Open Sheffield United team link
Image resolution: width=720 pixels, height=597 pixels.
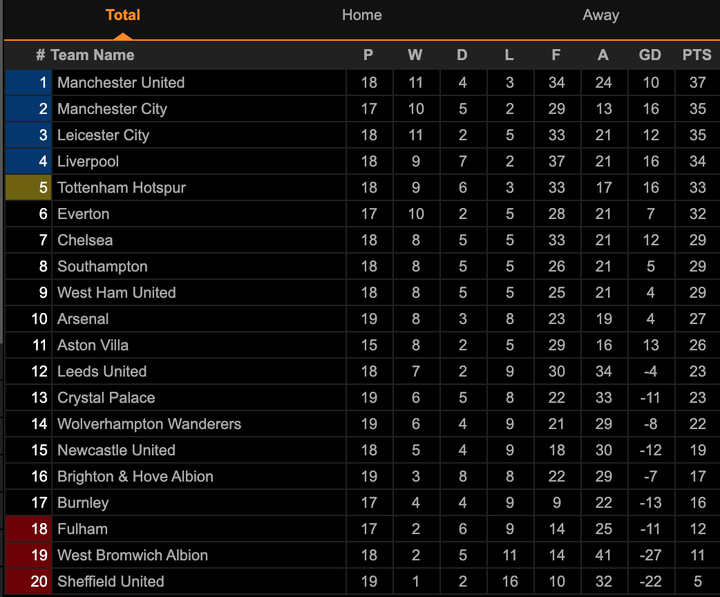pyautogui.click(x=110, y=581)
